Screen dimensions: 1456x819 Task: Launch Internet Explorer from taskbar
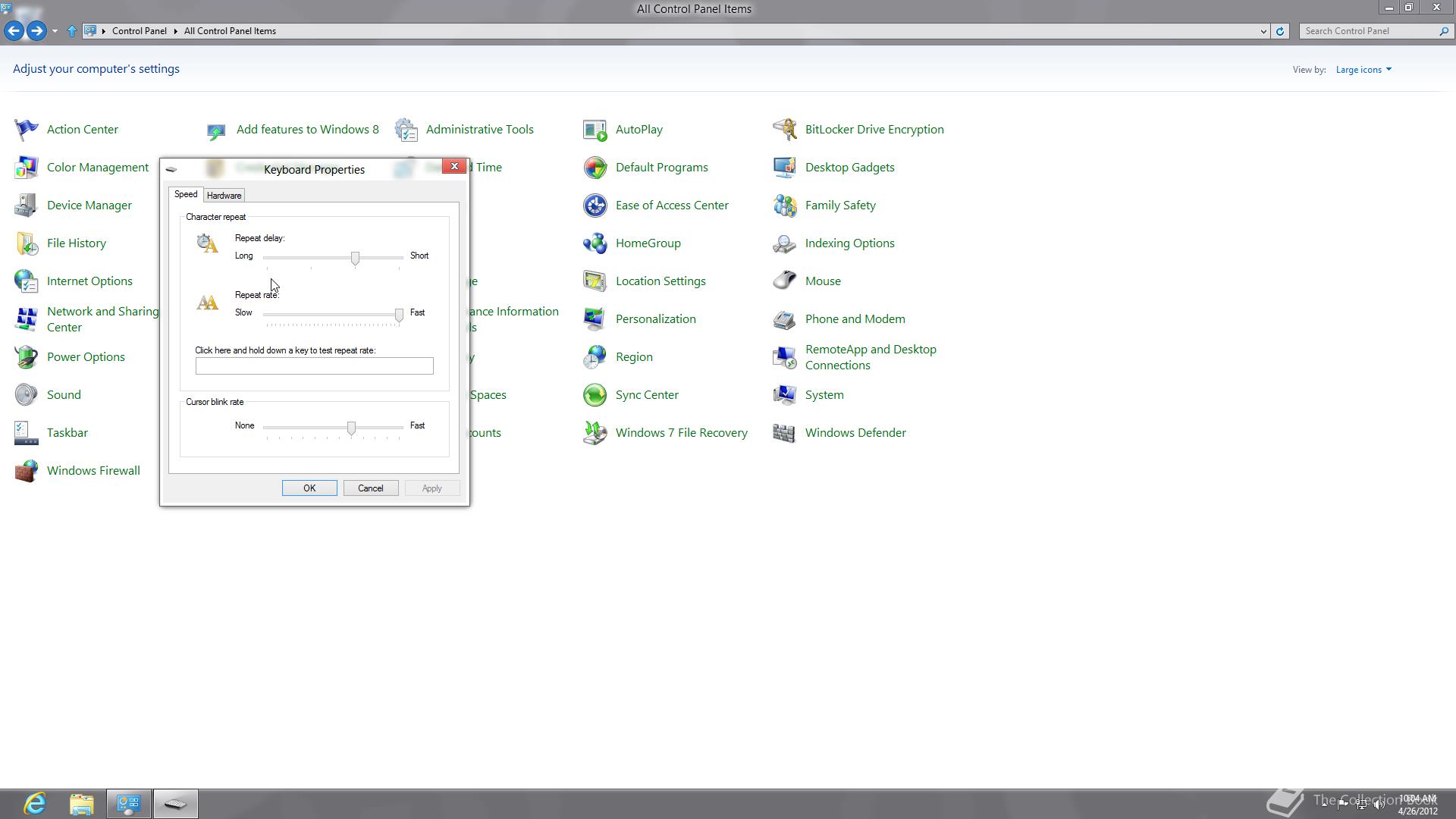point(35,804)
